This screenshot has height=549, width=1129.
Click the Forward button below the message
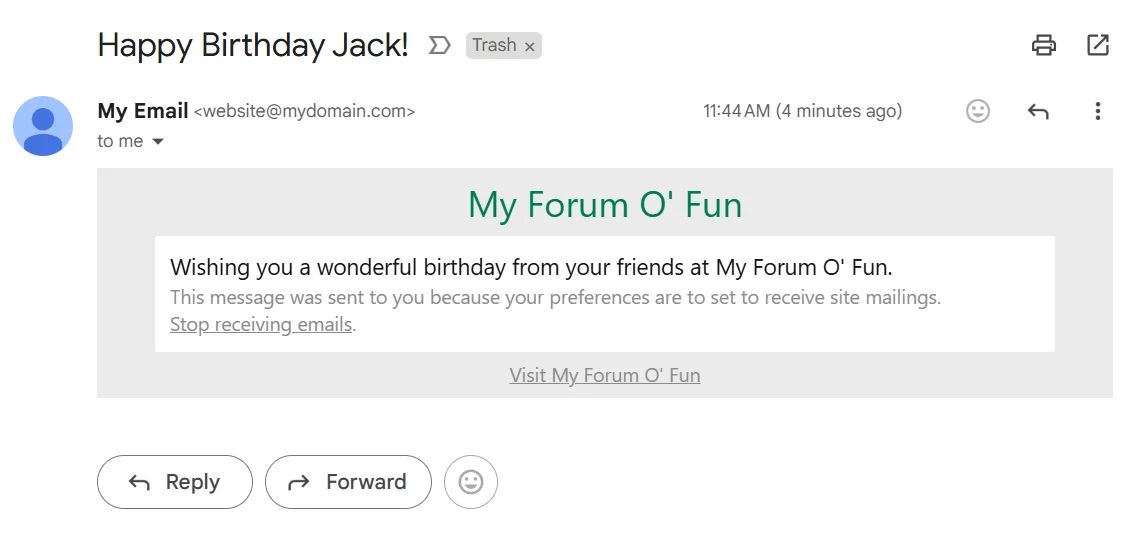(x=348, y=482)
